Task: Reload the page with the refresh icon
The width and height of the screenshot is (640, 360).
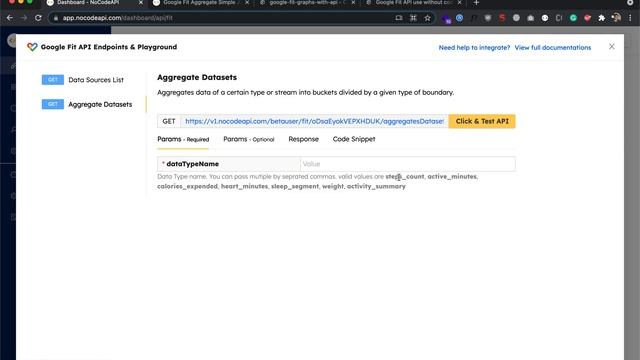Action: coord(38,18)
